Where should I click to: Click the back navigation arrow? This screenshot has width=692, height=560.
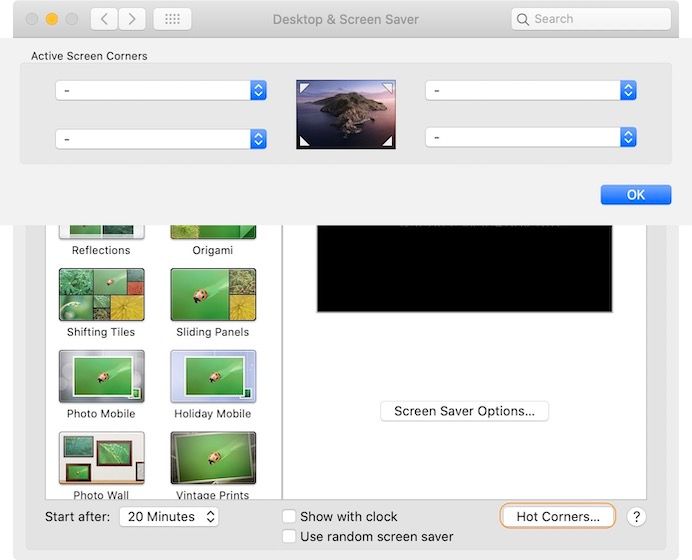[x=105, y=19]
